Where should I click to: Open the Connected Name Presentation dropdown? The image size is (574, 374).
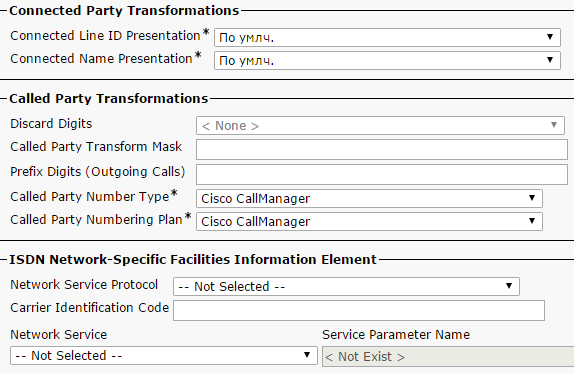(387, 60)
